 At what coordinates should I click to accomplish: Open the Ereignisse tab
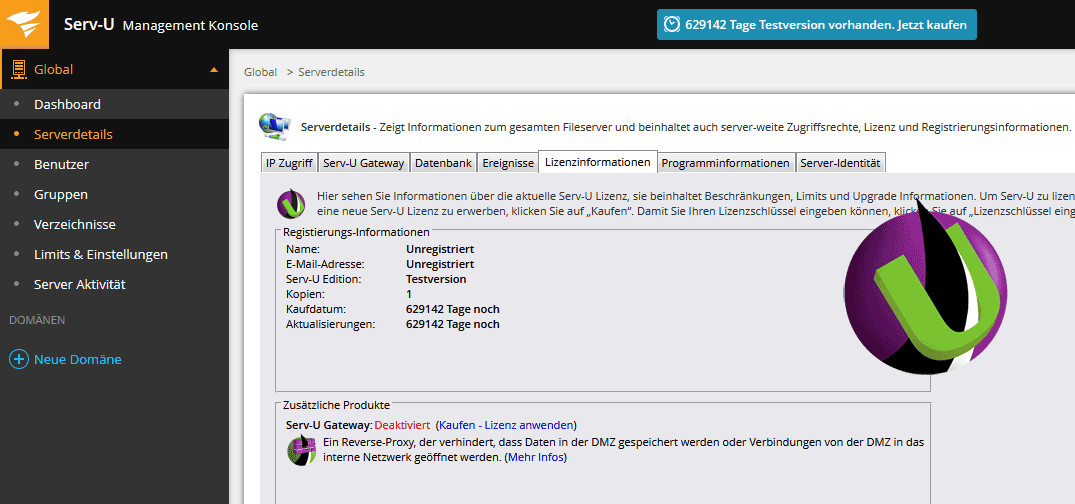click(507, 163)
